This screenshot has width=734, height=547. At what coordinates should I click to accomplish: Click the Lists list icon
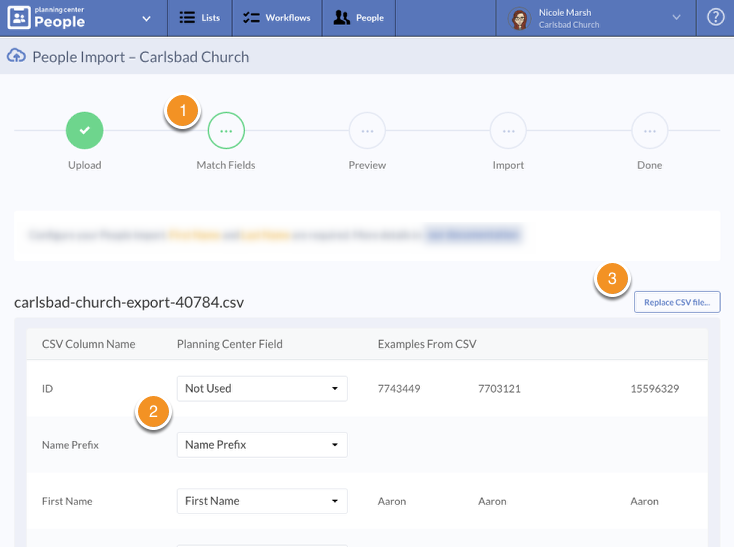tap(187, 18)
